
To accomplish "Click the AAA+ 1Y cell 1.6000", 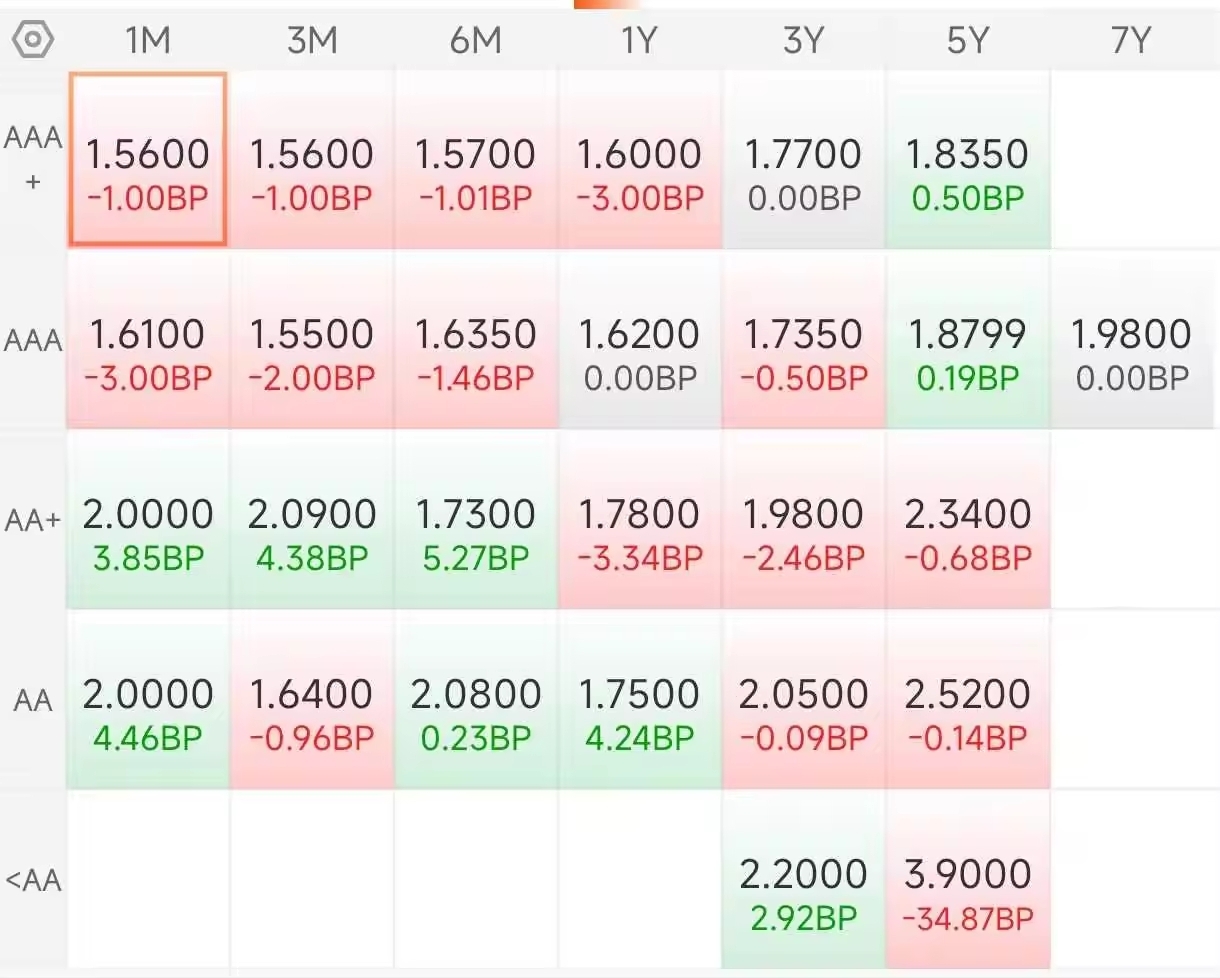I will 639,159.
